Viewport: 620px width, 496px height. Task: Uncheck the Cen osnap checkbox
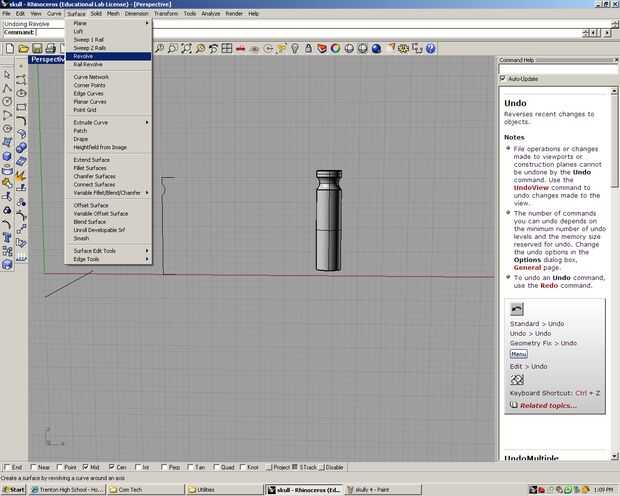pyautogui.click(x=112, y=467)
